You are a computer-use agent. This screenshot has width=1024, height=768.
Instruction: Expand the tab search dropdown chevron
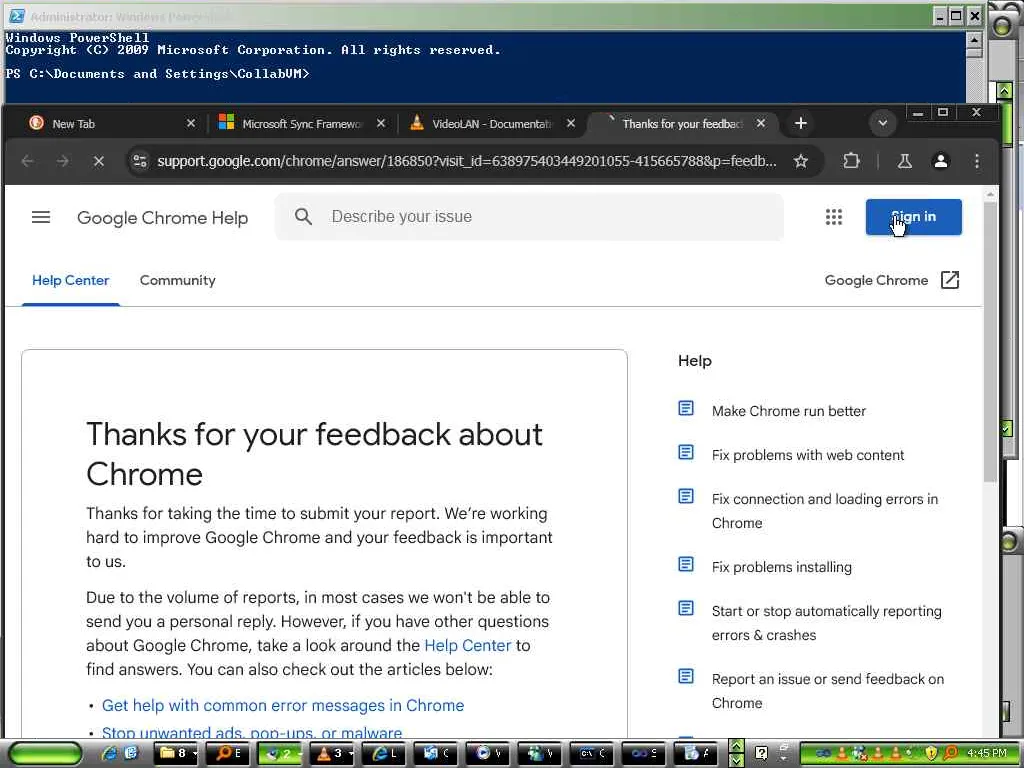tap(882, 123)
